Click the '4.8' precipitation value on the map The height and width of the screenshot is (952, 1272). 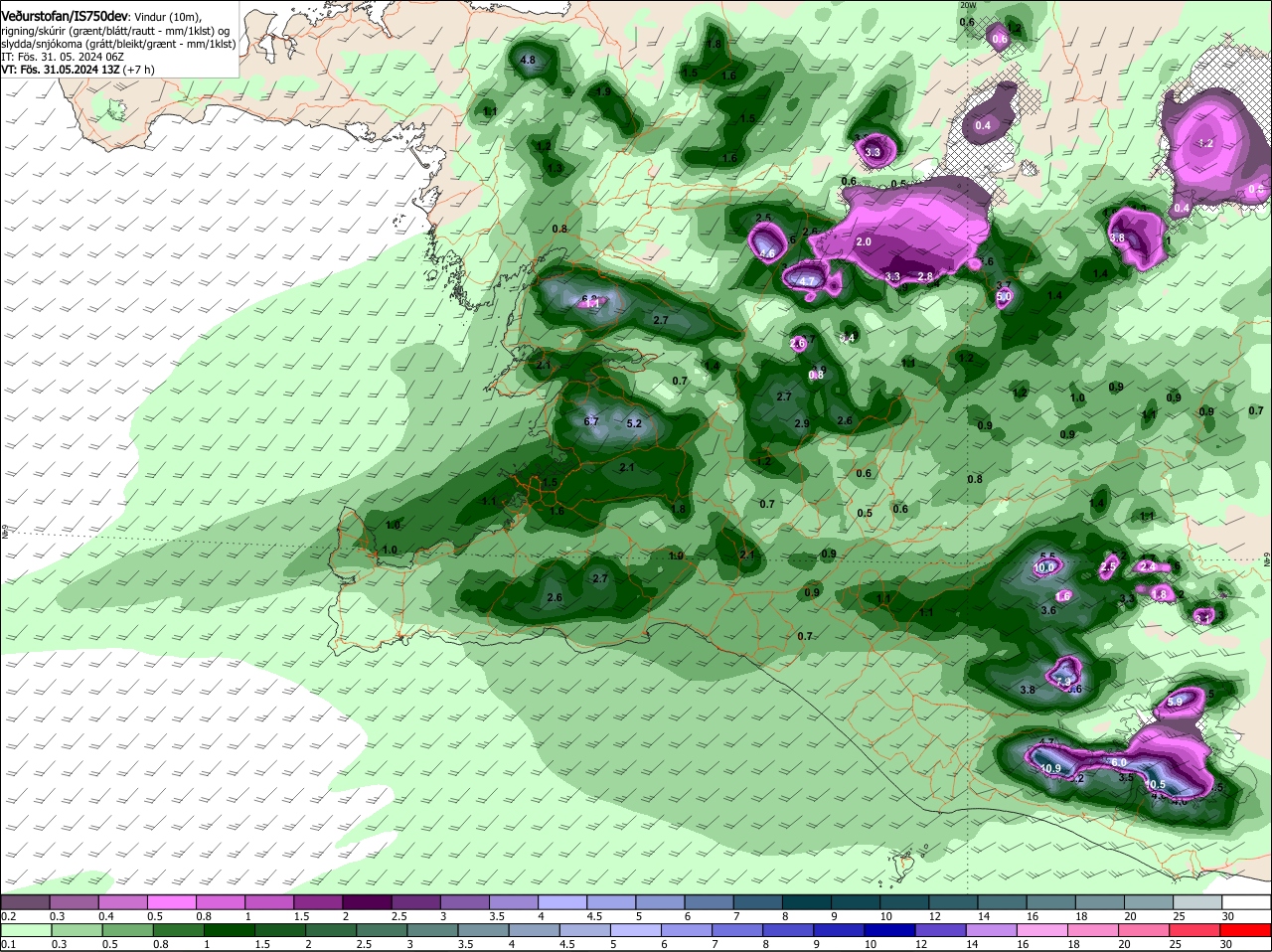(528, 60)
